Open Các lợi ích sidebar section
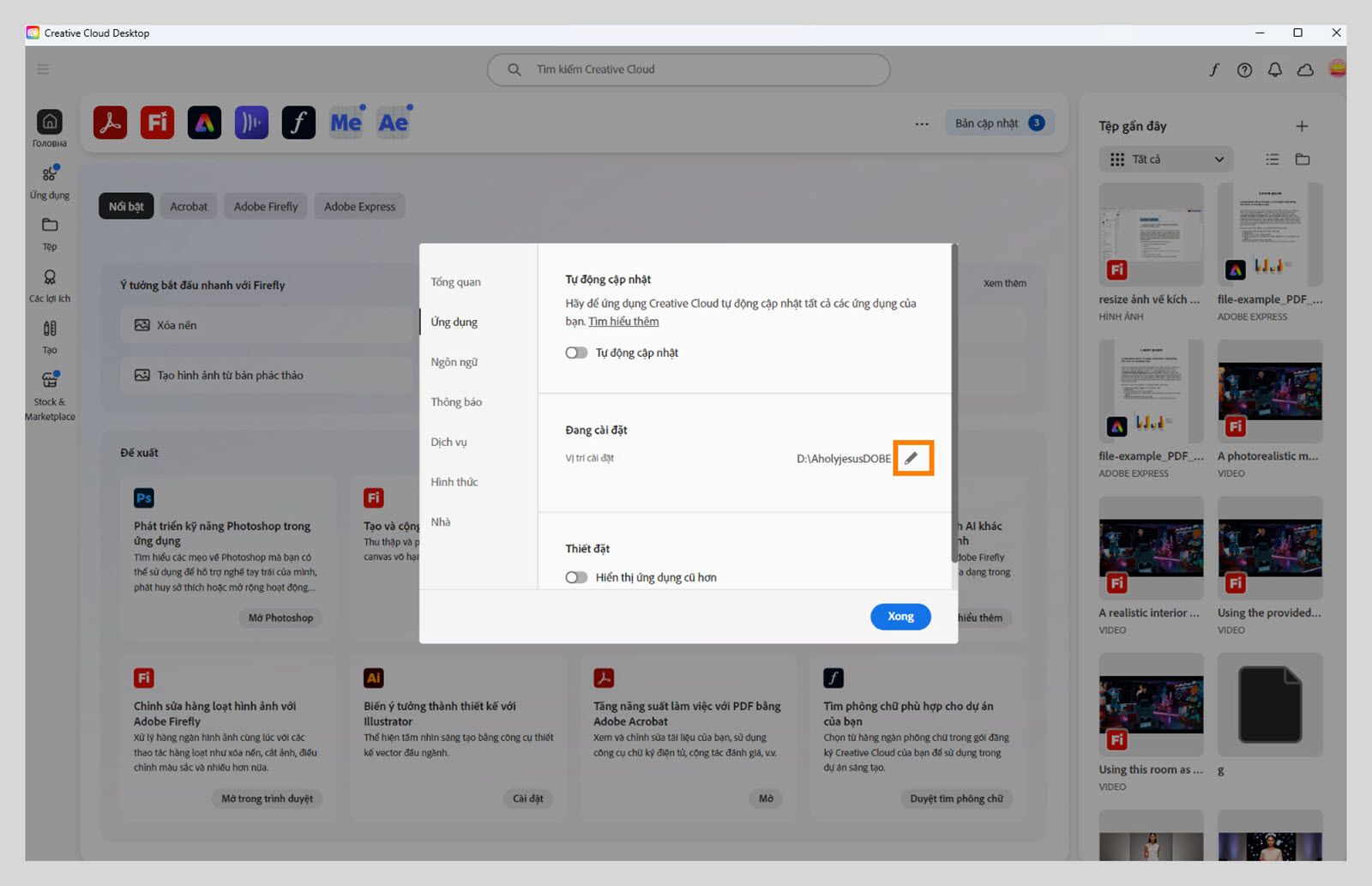 (50, 285)
